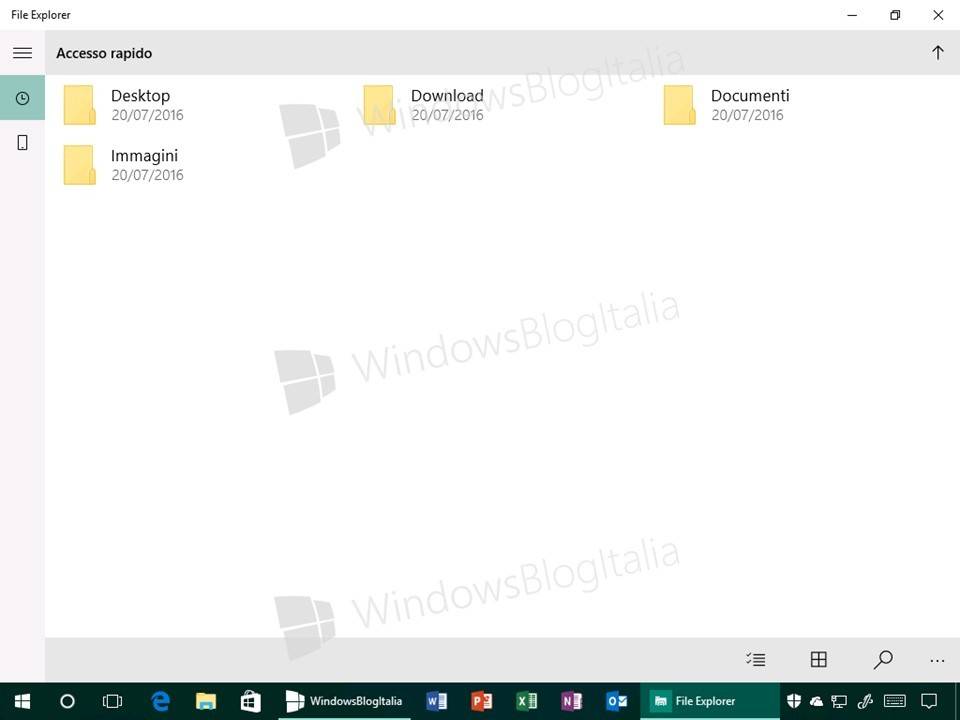The height and width of the screenshot is (720, 960).
Task: Launch PowerPoint from the taskbar
Action: (482, 701)
